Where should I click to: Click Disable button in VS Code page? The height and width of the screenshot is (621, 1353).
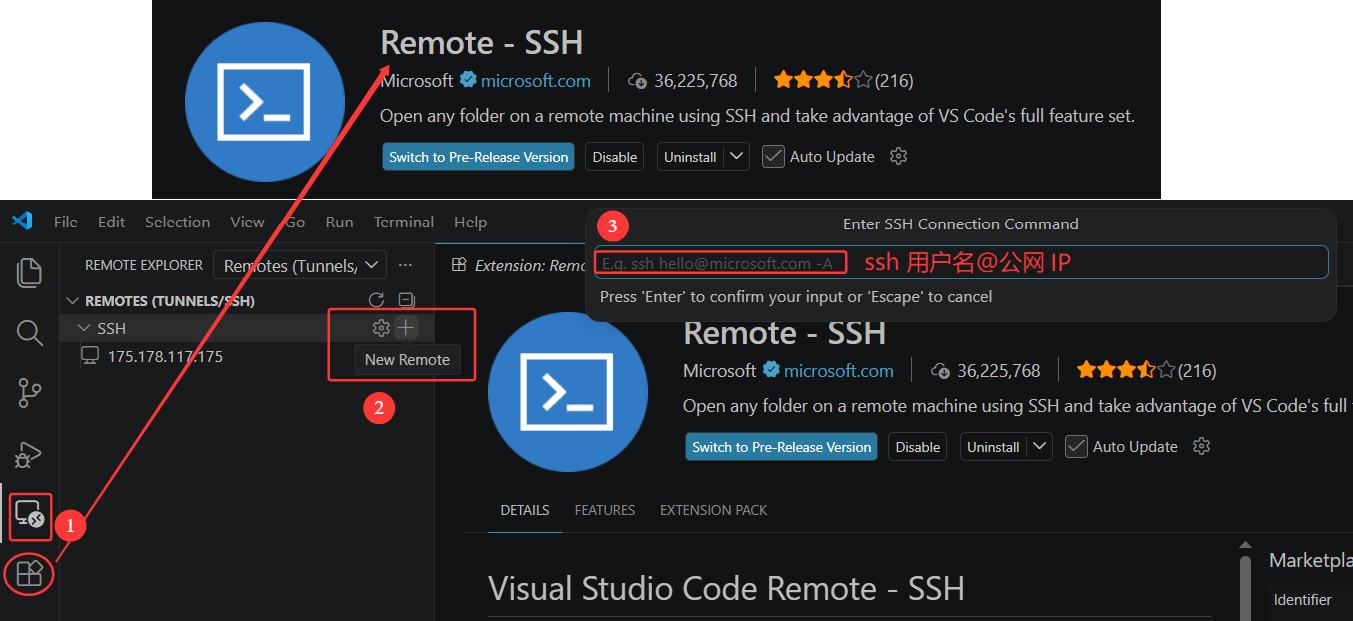tap(918, 447)
